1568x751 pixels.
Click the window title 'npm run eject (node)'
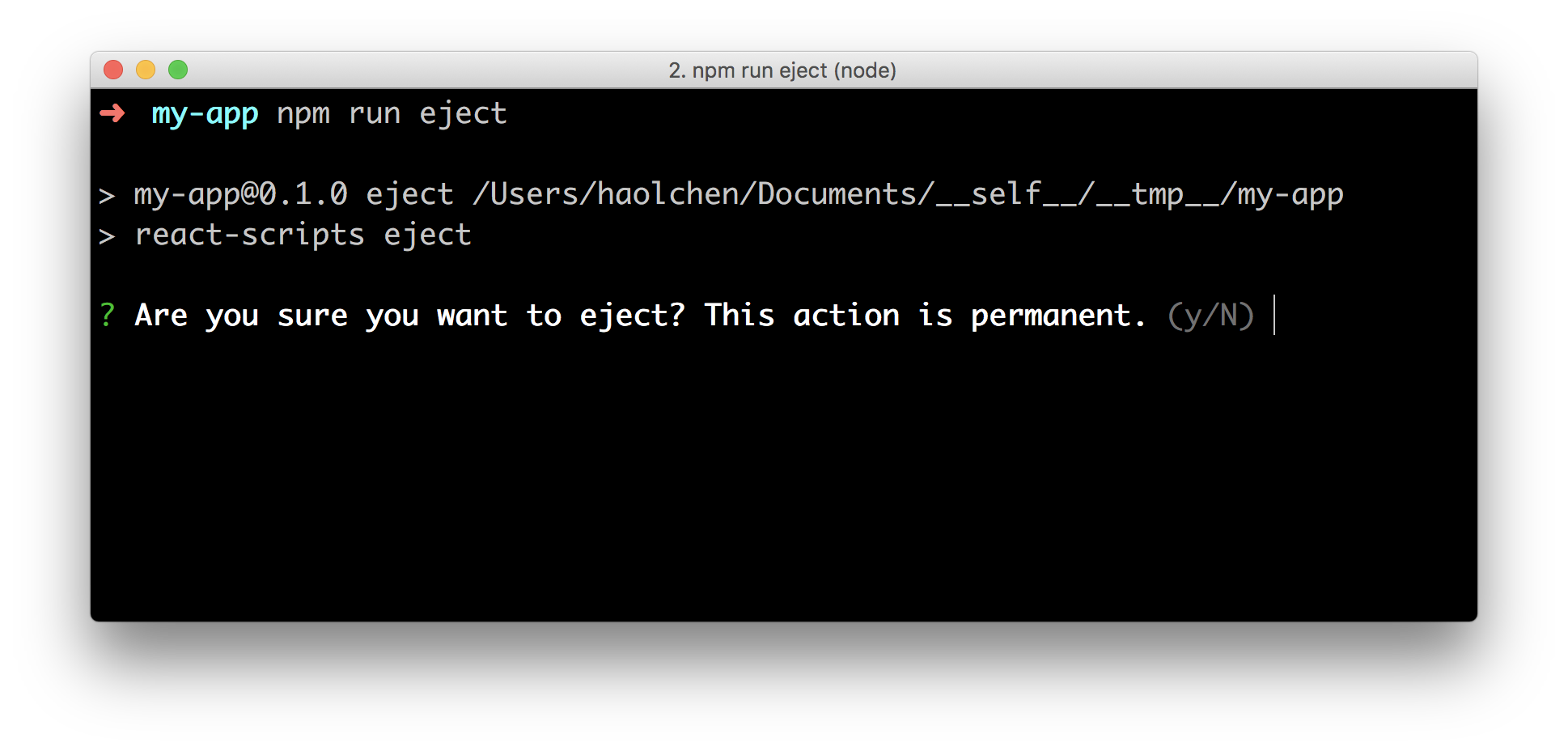782,70
